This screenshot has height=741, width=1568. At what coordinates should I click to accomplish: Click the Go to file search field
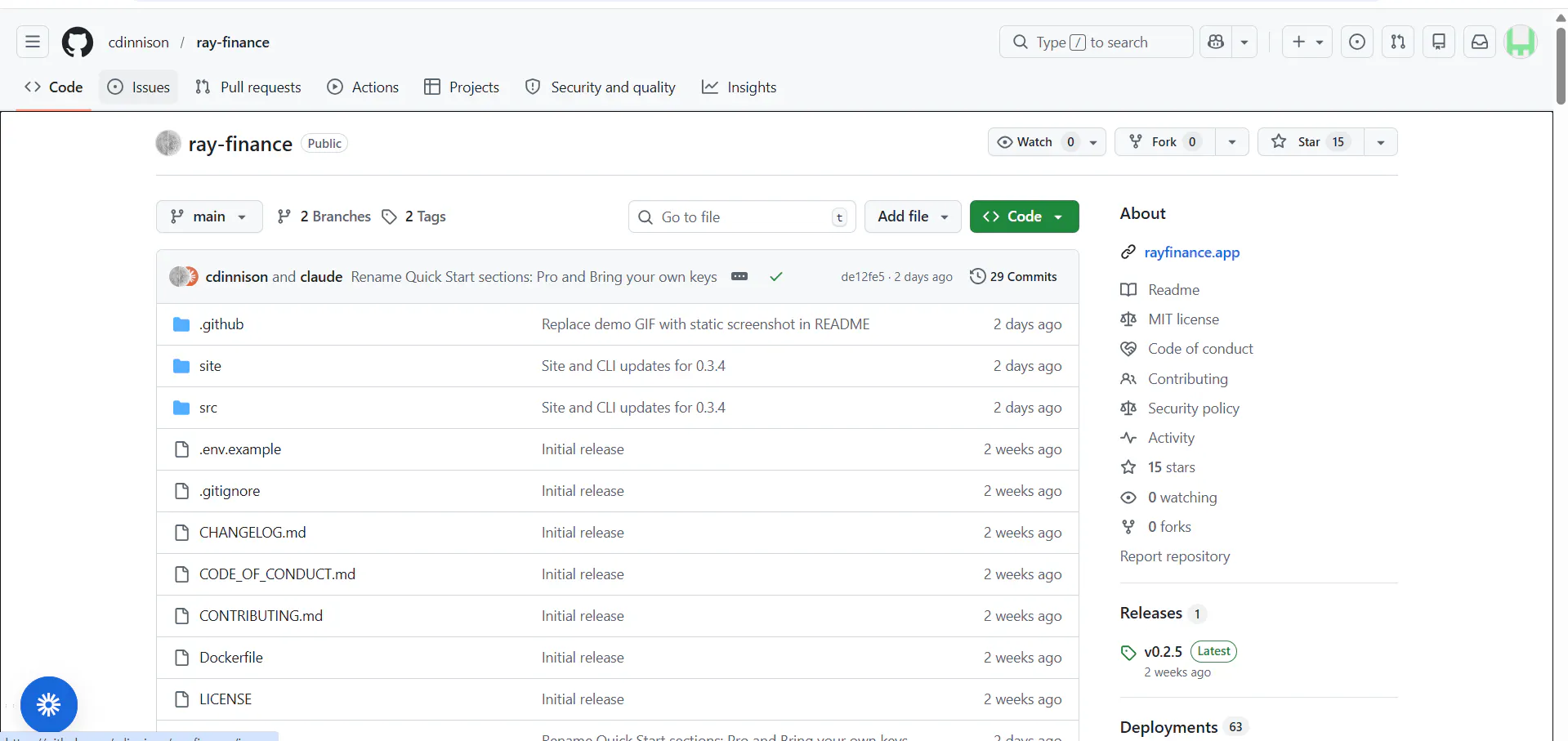pyautogui.click(x=742, y=216)
